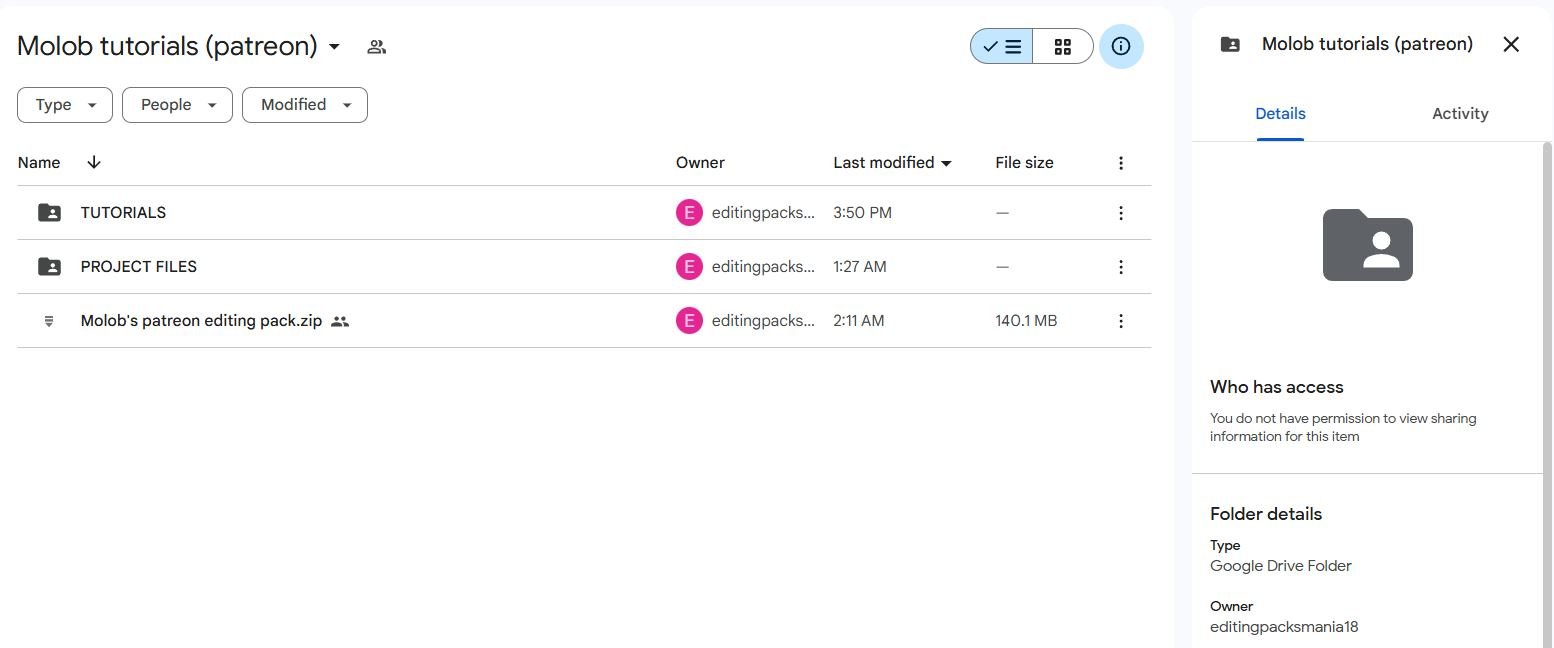Switch to grid layout view
This screenshot has height=648, width=1554.
tap(1063, 46)
